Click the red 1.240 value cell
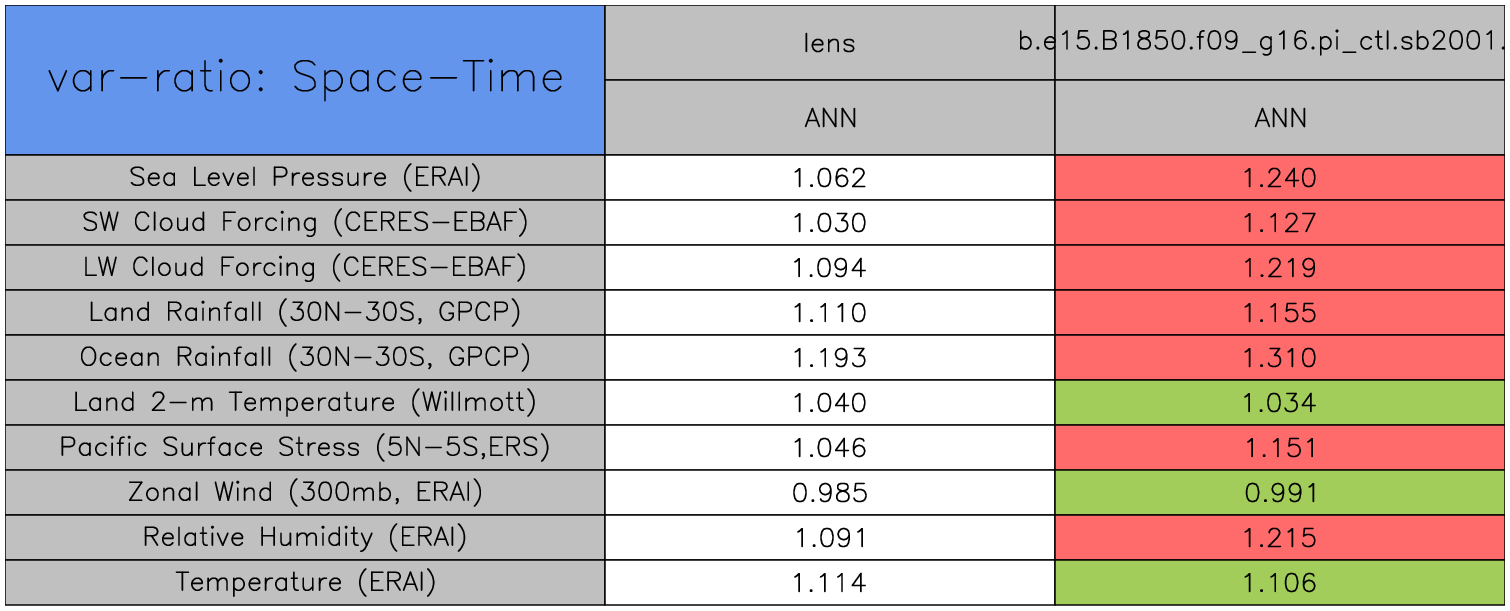The image size is (1510, 611). coord(1280,178)
